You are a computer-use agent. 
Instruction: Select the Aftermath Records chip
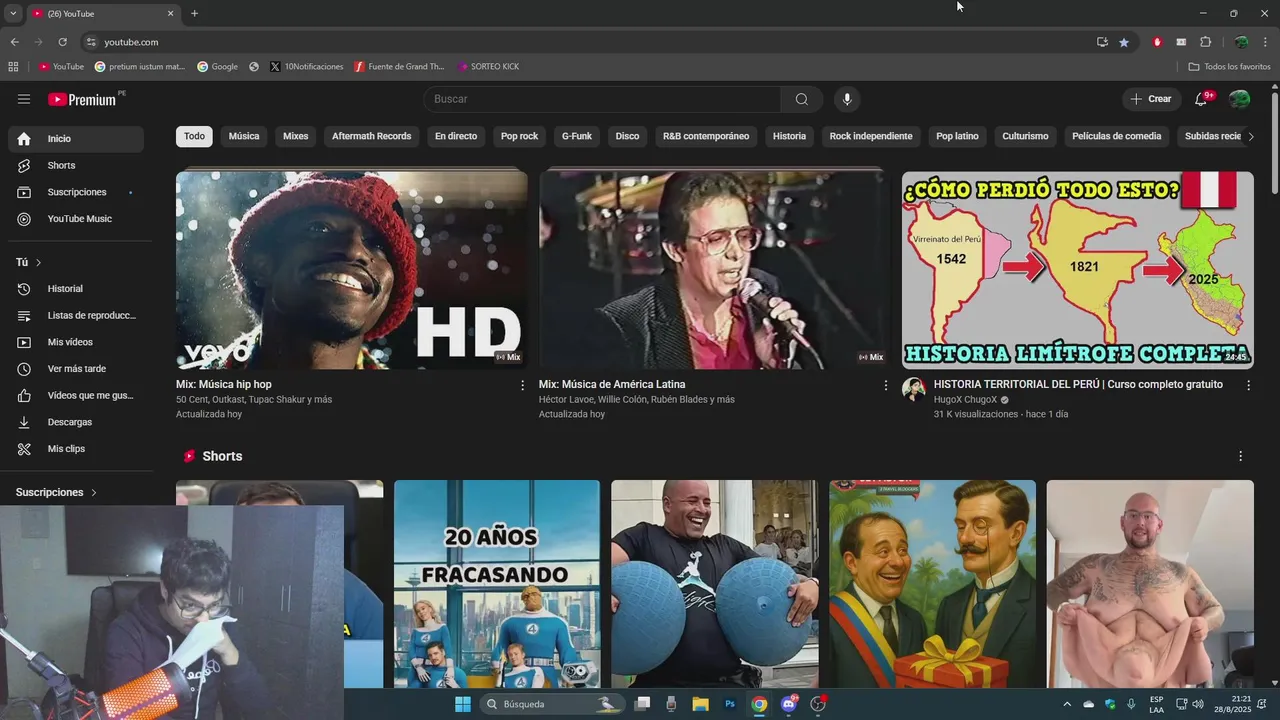372,136
